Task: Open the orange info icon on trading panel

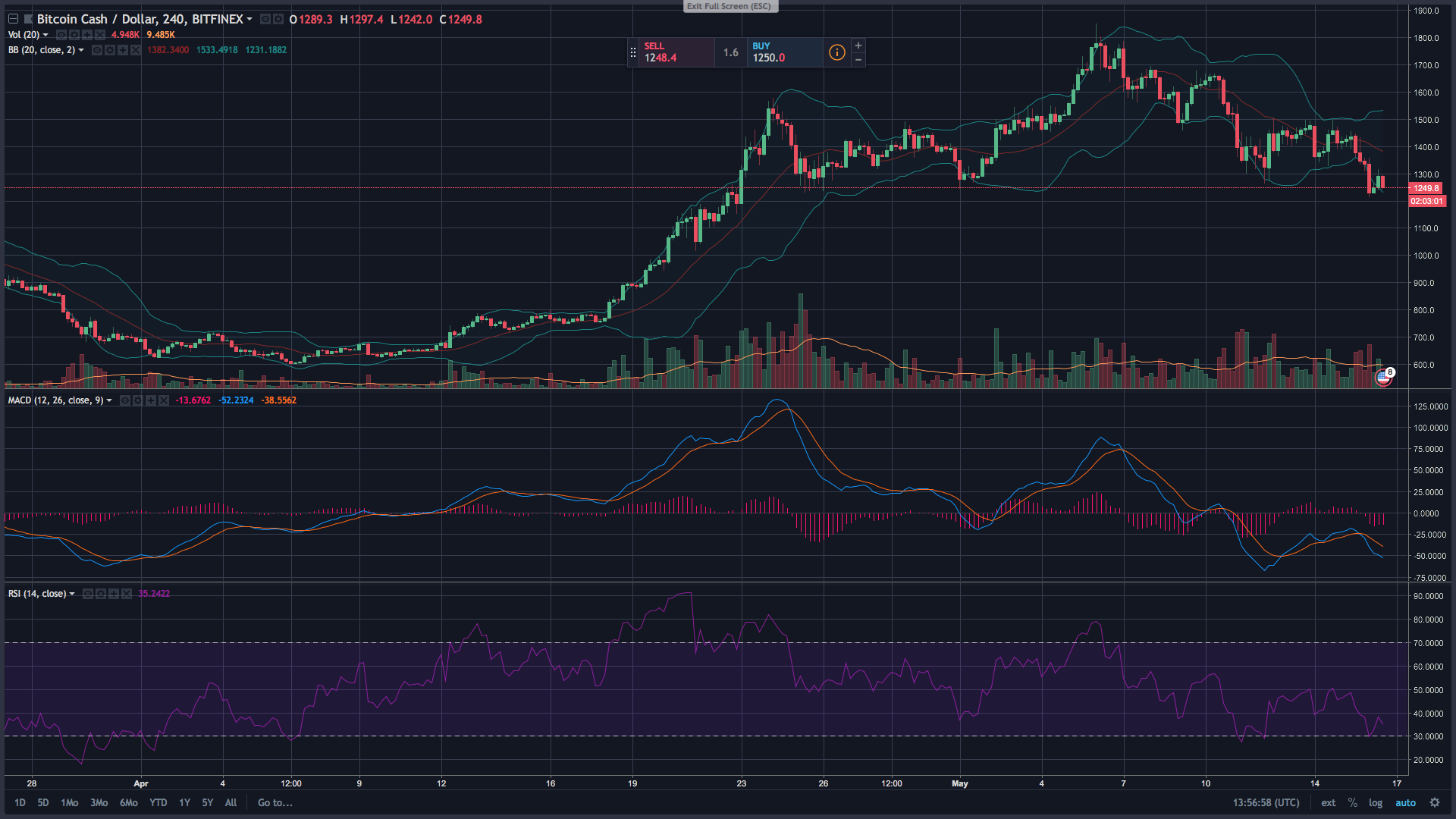Action: pyautogui.click(x=836, y=52)
